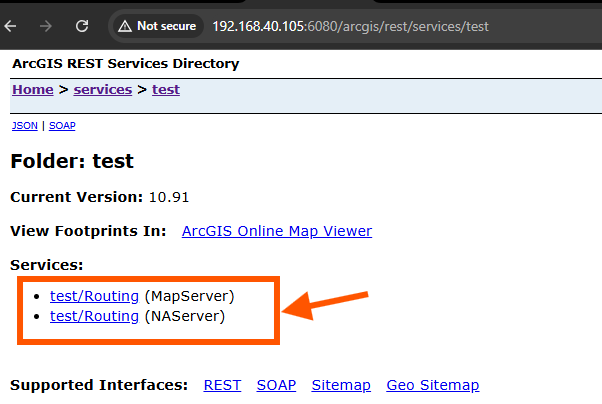Click the version value 10.91
602x404 pixels.
point(169,197)
